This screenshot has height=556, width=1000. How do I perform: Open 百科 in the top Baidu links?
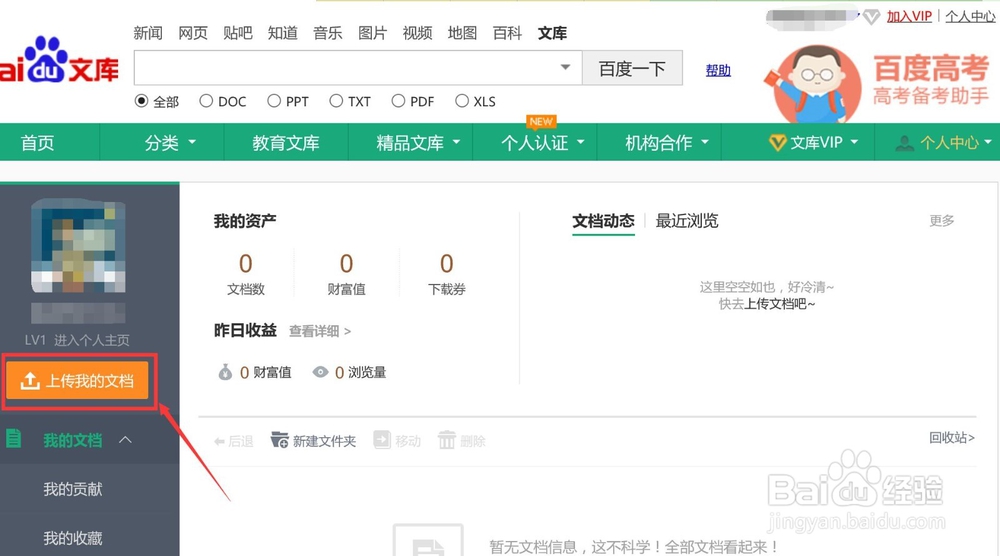[x=508, y=33]
